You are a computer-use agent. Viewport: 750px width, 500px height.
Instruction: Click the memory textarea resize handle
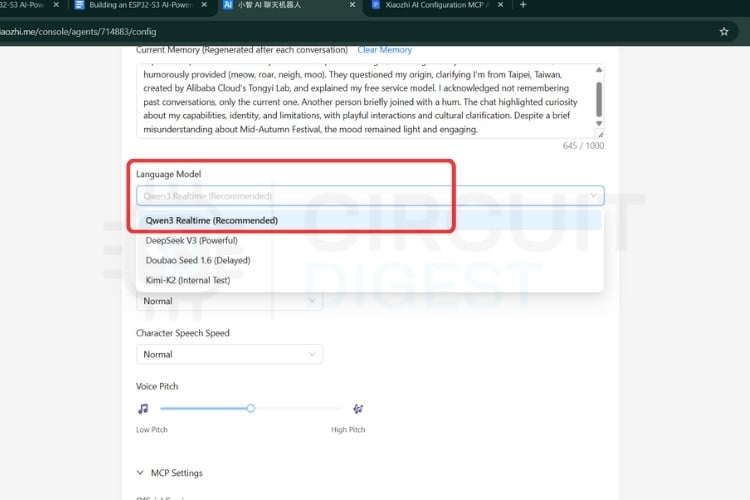pyautogui.click(x=600, y=134)
